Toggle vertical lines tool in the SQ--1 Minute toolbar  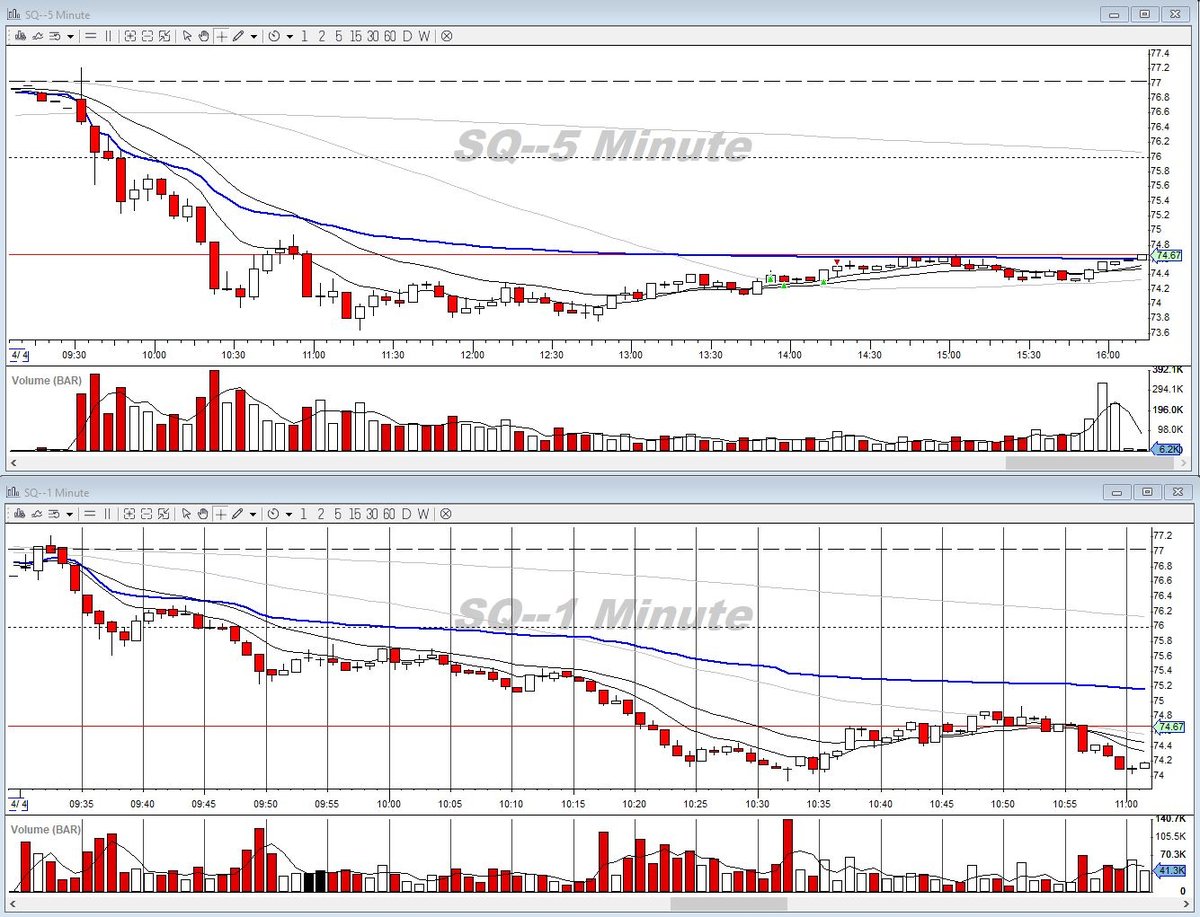108,514
